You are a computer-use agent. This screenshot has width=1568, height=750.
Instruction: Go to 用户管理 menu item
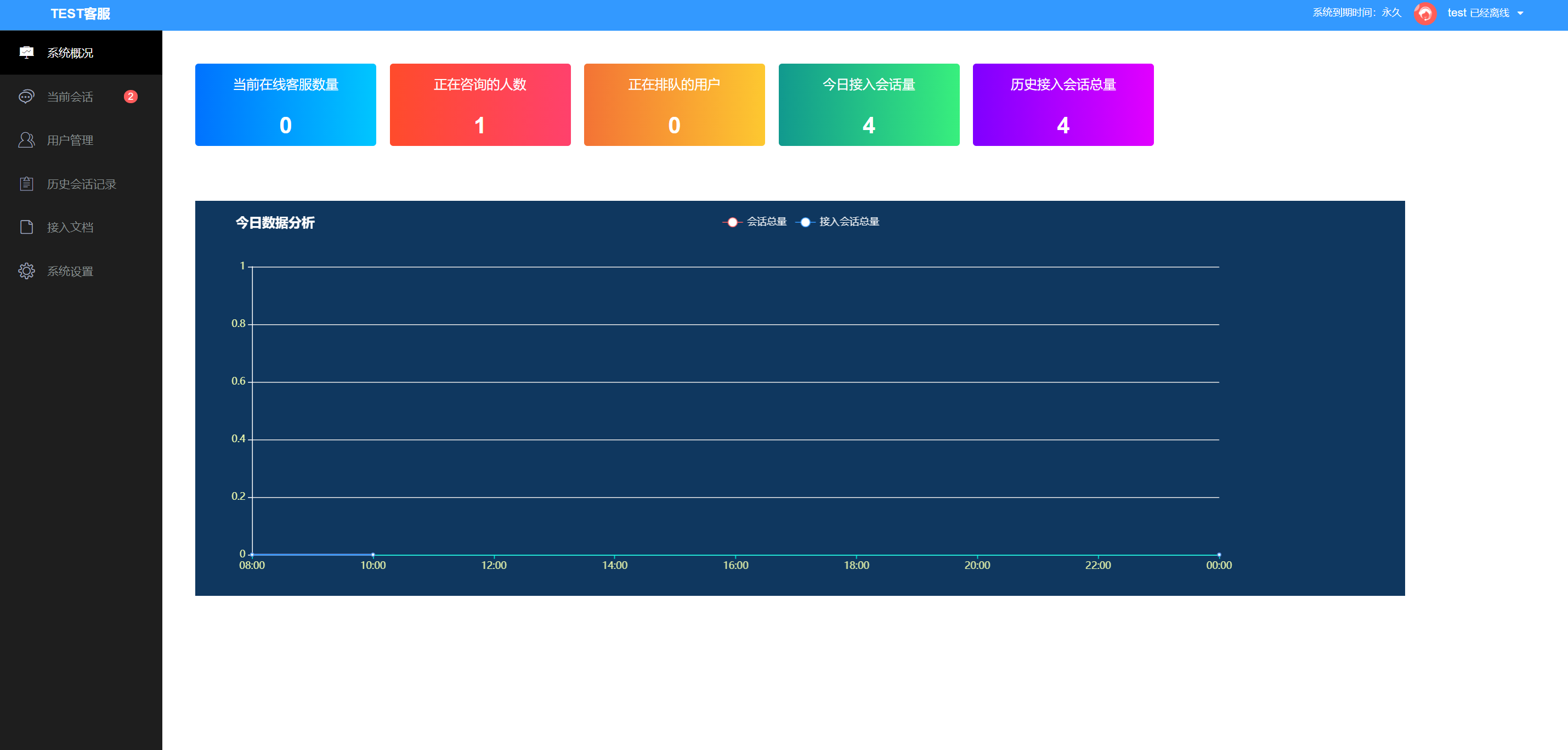[70, 140]
